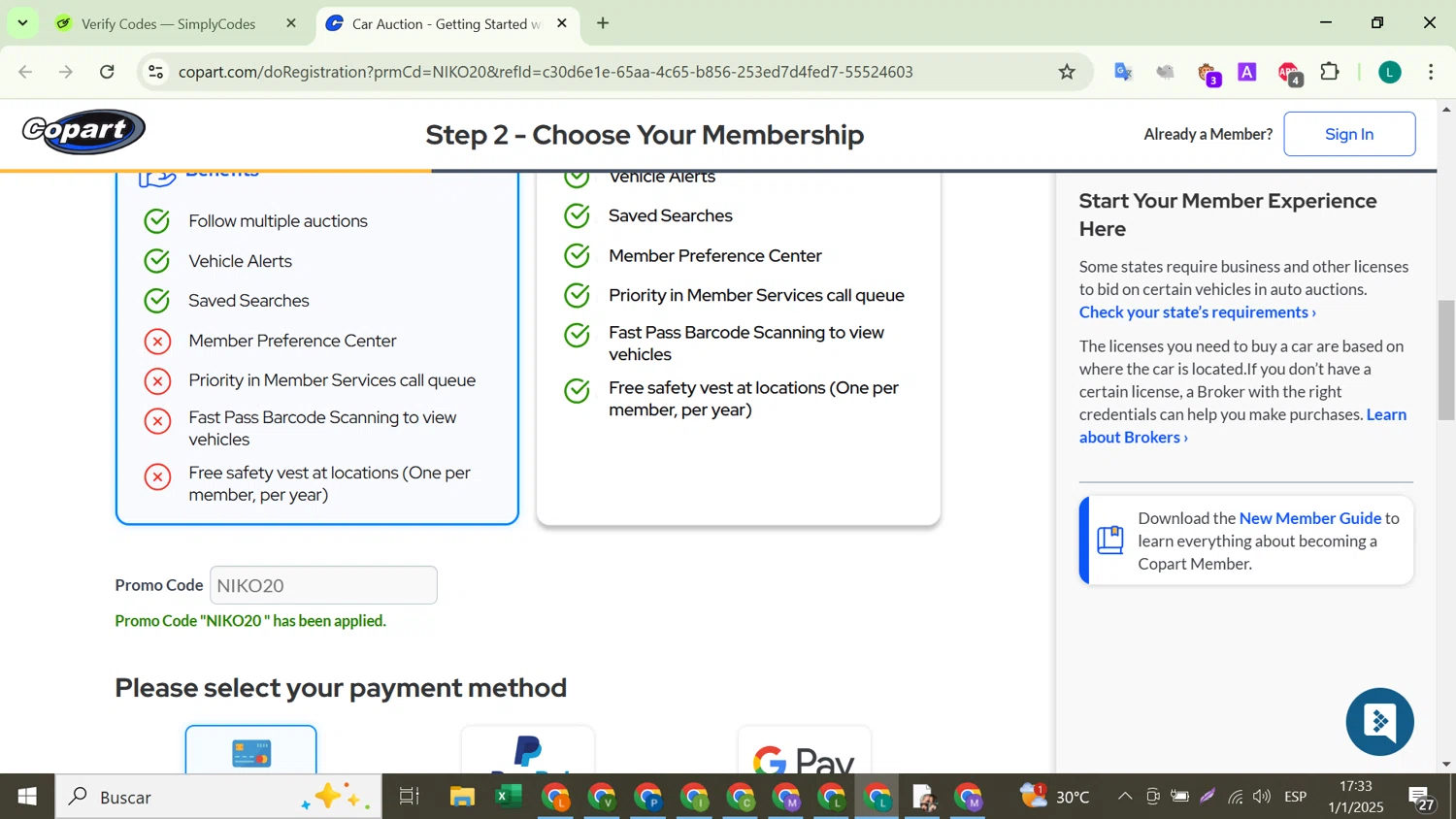Open the Google Translate extension

[x=1123, y=72]
